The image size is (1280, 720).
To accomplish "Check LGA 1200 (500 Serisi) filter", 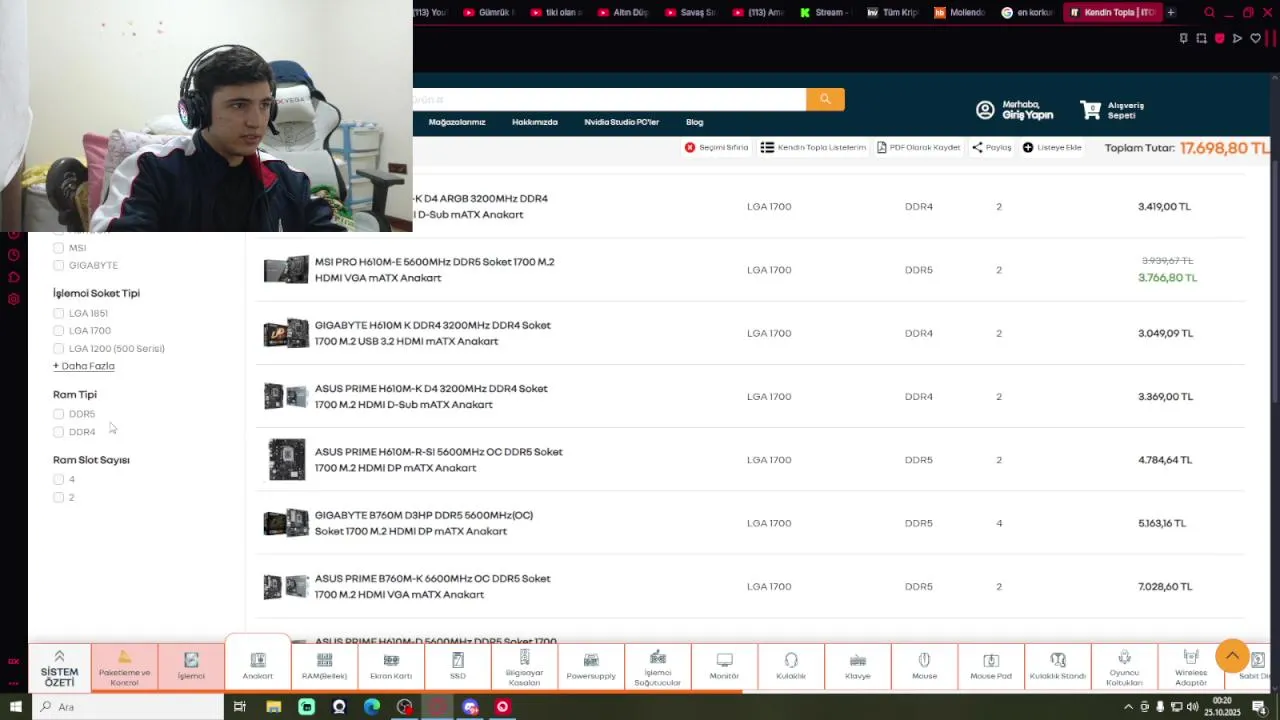I will [x=58, y=349].
